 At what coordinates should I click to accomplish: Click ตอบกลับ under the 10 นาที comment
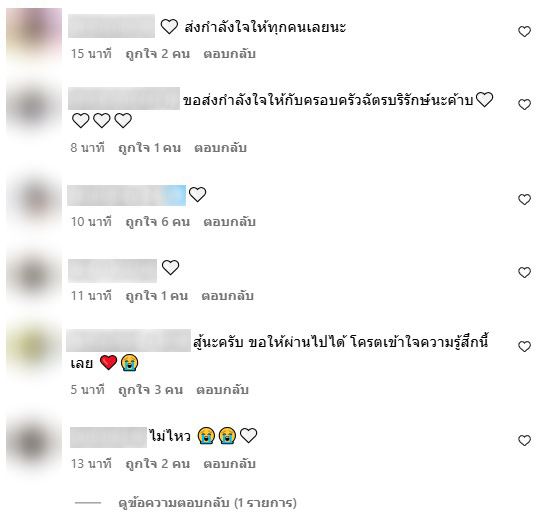(230, 222)
